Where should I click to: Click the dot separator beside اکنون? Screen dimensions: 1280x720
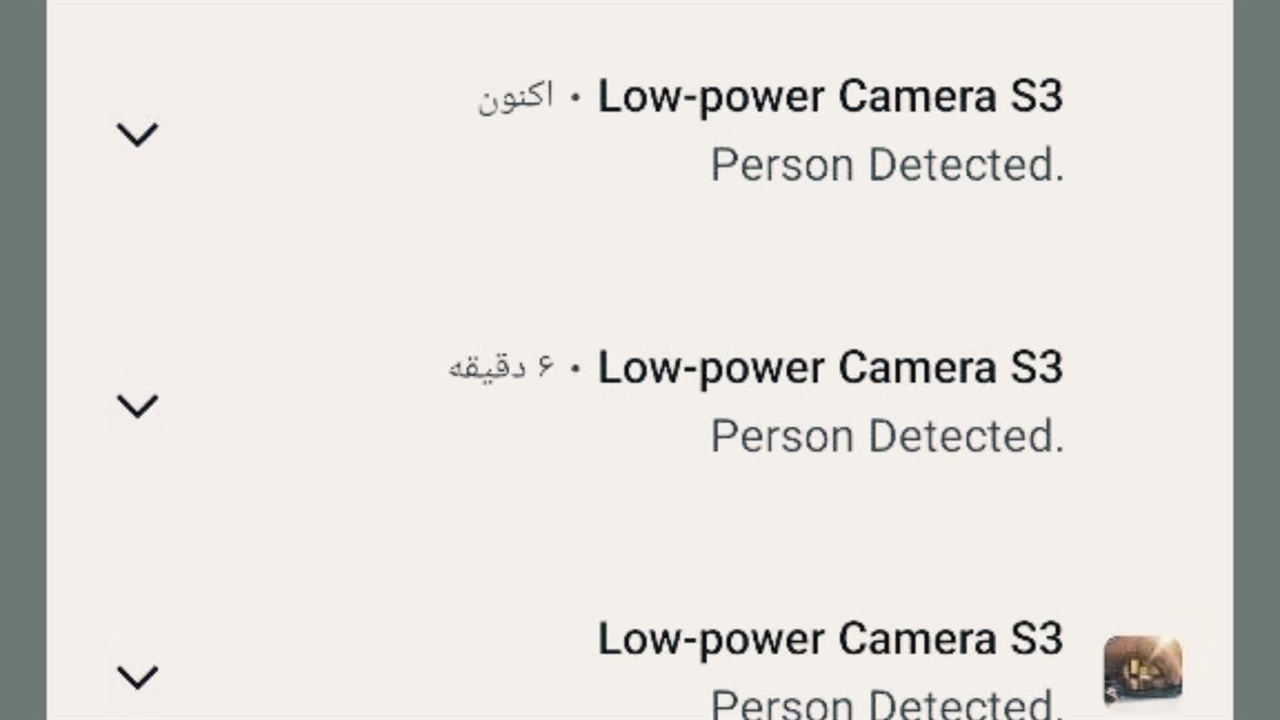pyautogui.click(x=575, y=98)
